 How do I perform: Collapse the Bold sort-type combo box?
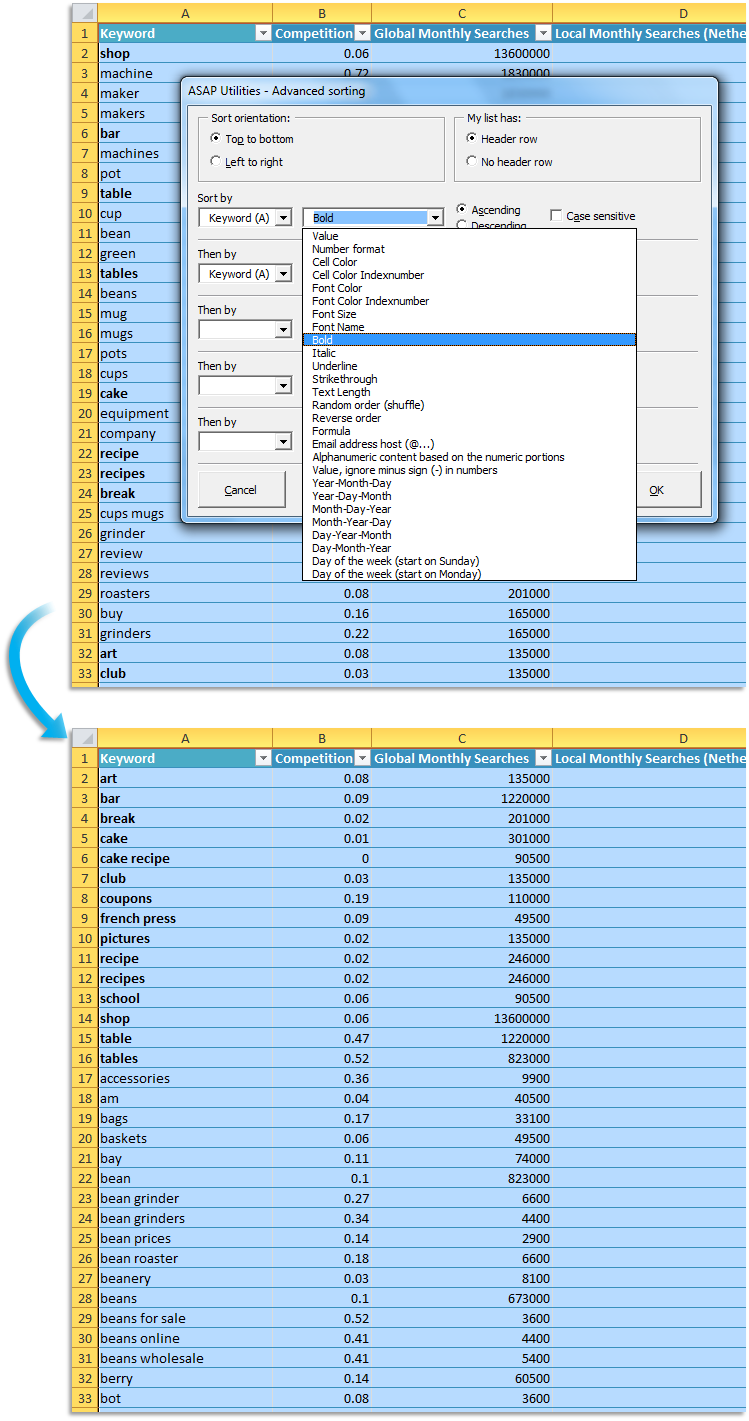434,218
